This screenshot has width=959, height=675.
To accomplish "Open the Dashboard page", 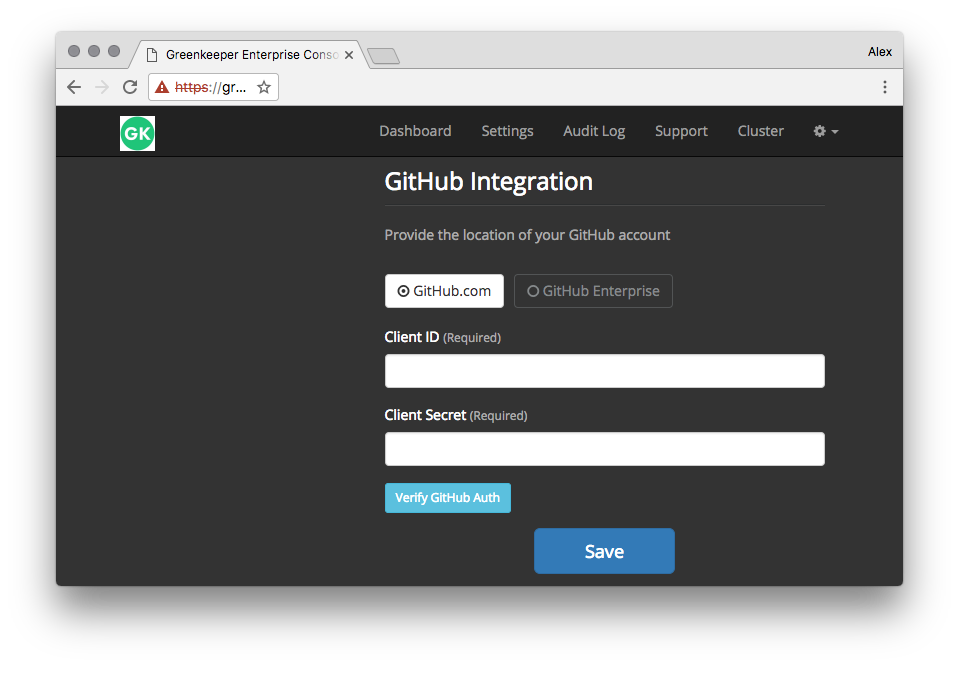I will pos(415,131).
